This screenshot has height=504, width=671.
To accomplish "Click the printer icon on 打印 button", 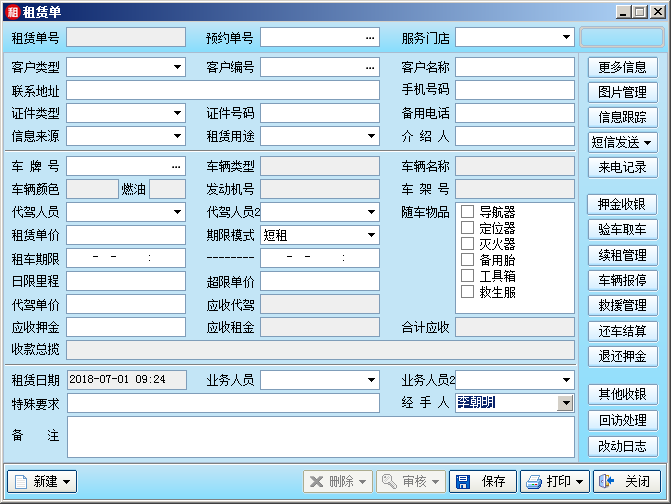I will pos(534,482).
